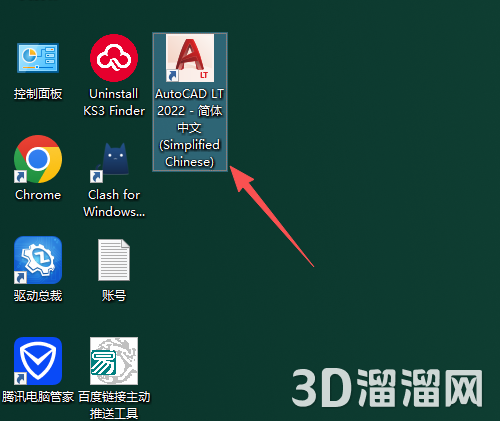Click the "驱动总裁" label text

pyautogui.click(x=38, y=296)
